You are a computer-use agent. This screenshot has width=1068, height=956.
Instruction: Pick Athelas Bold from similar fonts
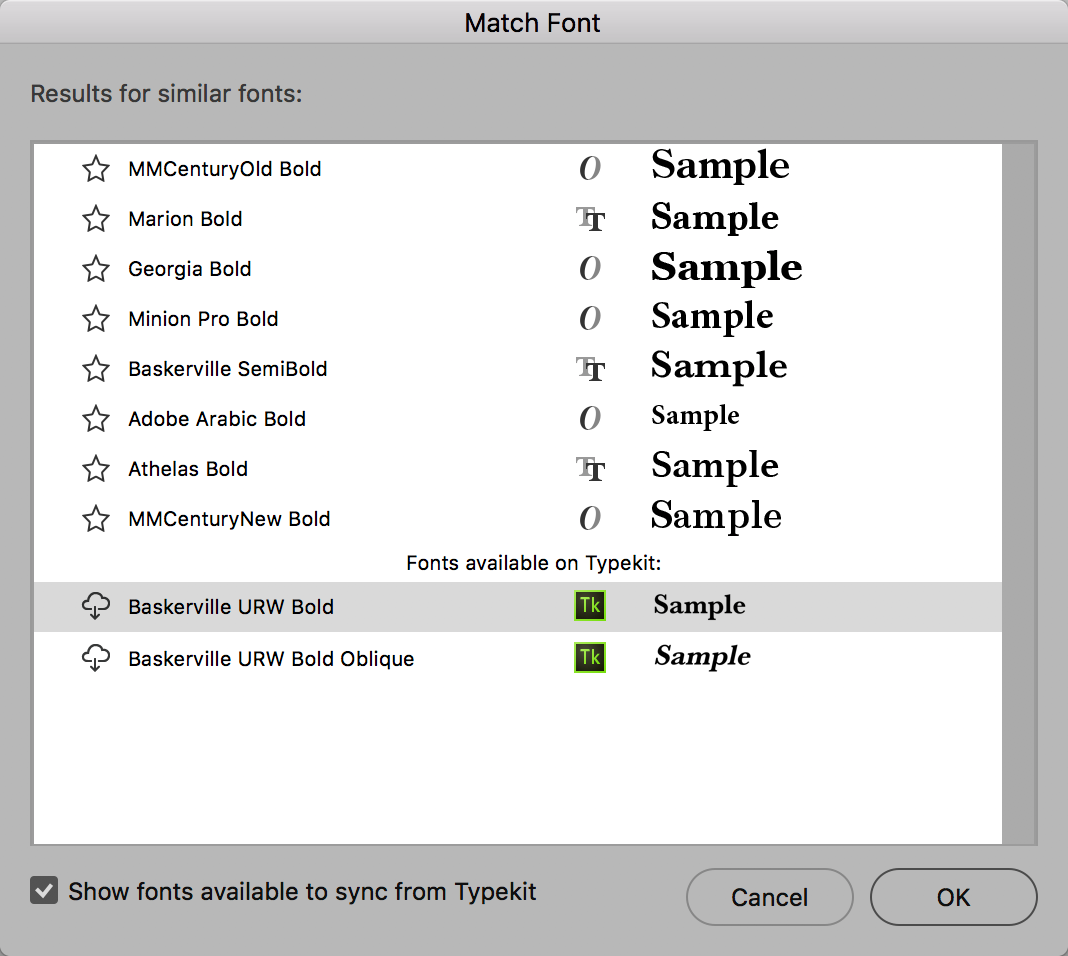(188, 468)
